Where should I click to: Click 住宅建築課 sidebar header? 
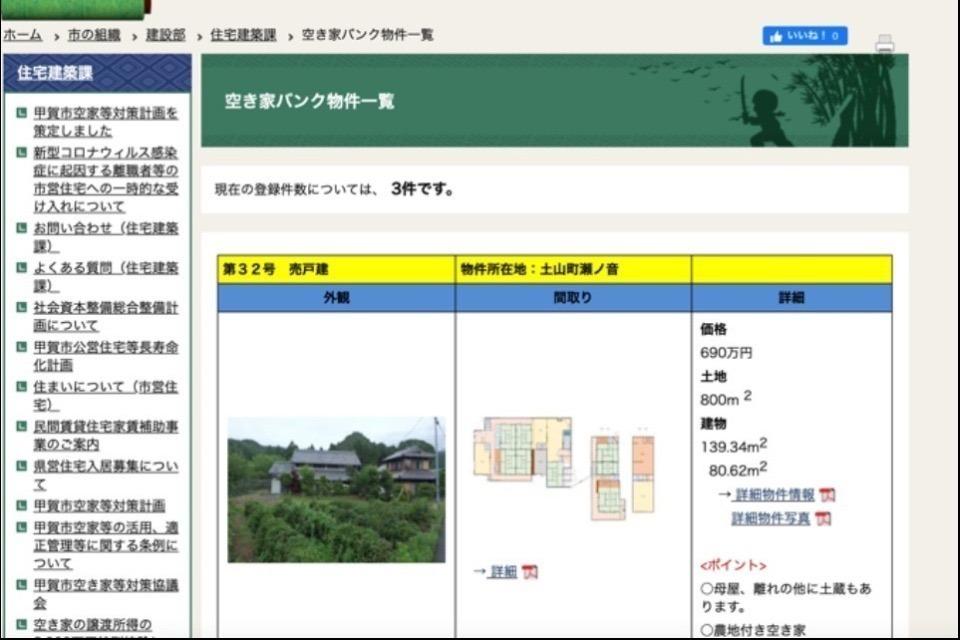tap(55, 73)
